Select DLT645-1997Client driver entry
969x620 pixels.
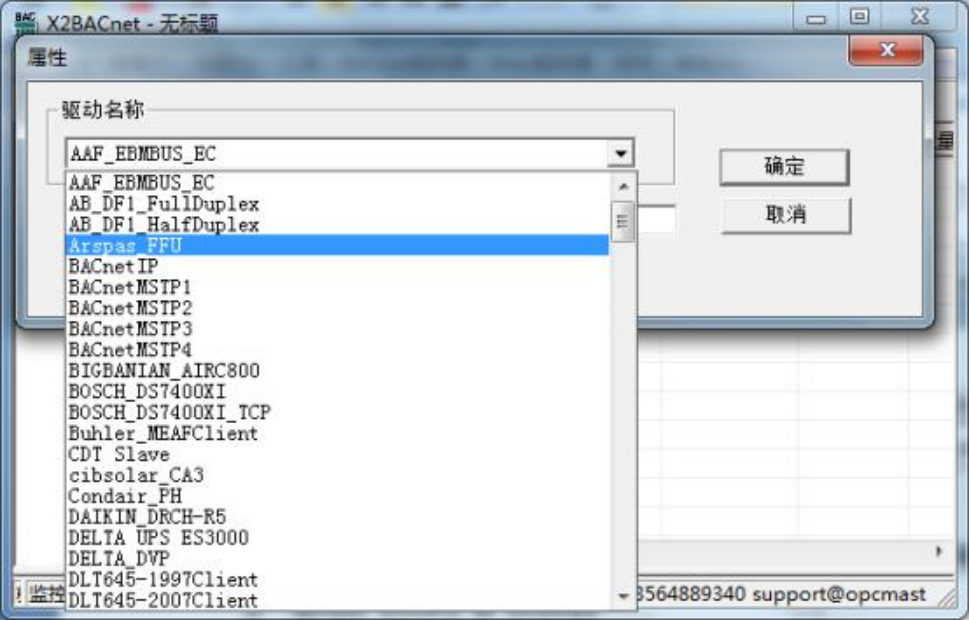(337, 580)
